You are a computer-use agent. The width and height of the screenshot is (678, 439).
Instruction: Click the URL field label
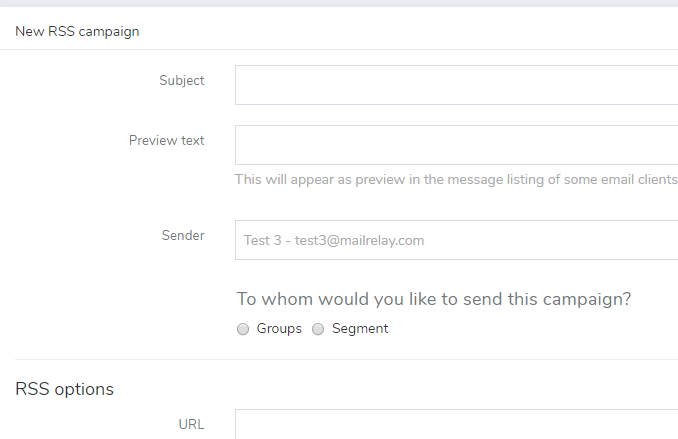(x=191, y=424)
